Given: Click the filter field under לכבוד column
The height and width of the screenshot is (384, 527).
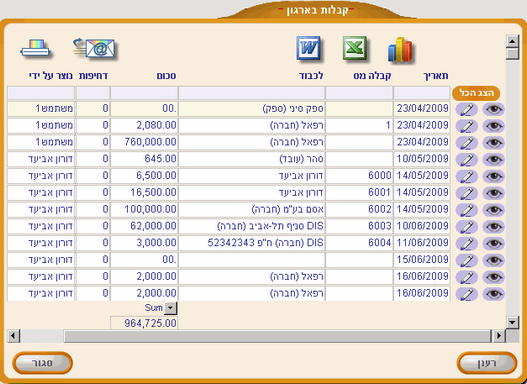Looking at the screenshot, I should coord(251,93).
